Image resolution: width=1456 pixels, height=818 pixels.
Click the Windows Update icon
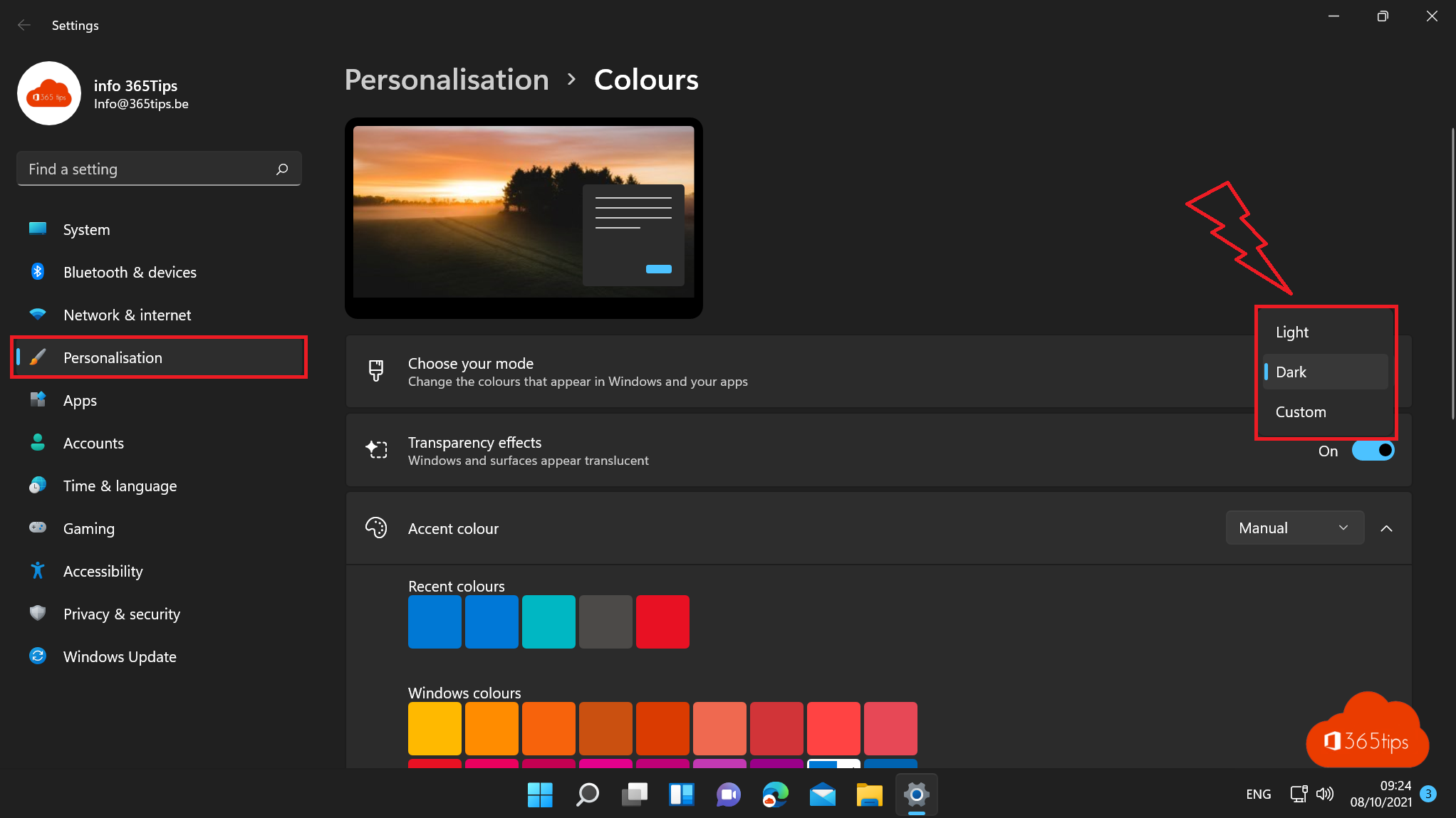[36, 656]
